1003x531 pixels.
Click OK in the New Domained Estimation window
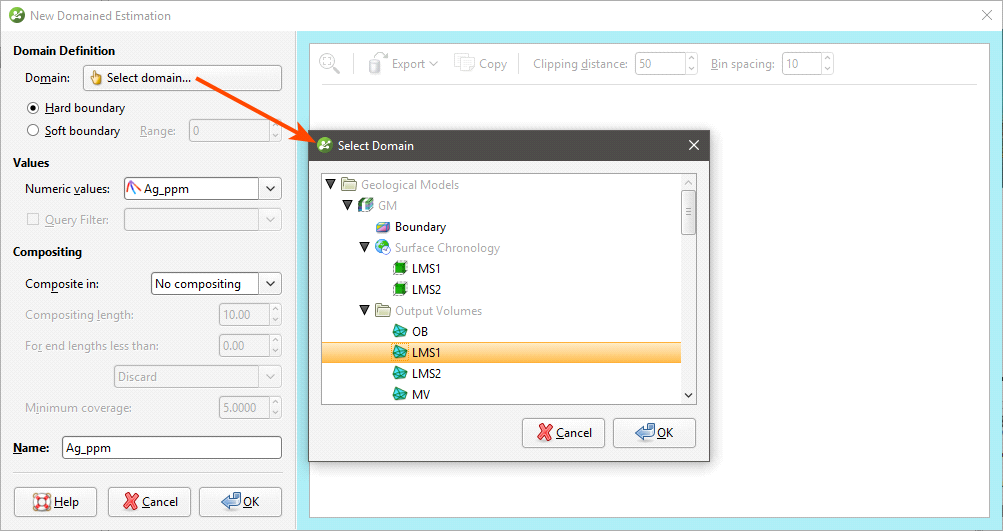point(241,502)
